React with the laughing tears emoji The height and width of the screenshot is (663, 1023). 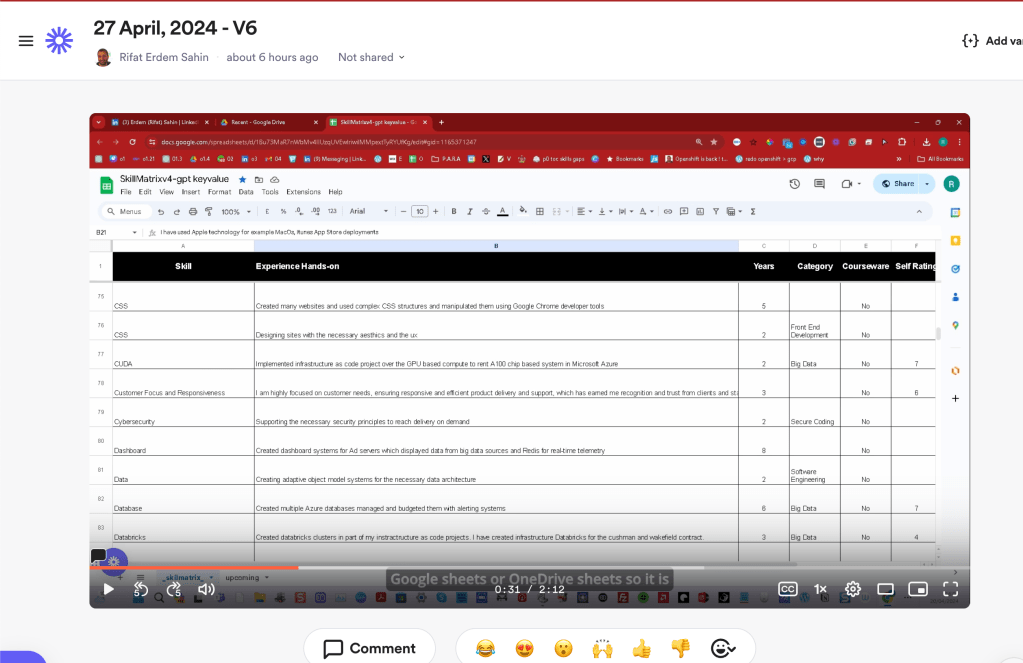pos(485,648)
